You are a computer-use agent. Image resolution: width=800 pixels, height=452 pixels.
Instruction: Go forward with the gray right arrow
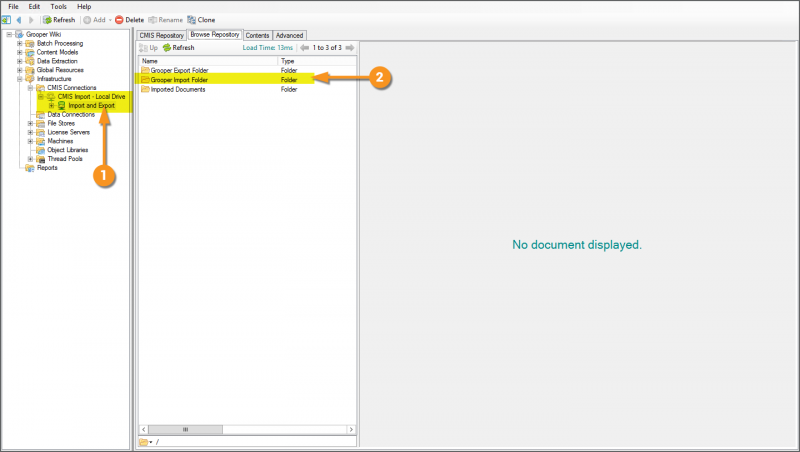tap(31, 20)
